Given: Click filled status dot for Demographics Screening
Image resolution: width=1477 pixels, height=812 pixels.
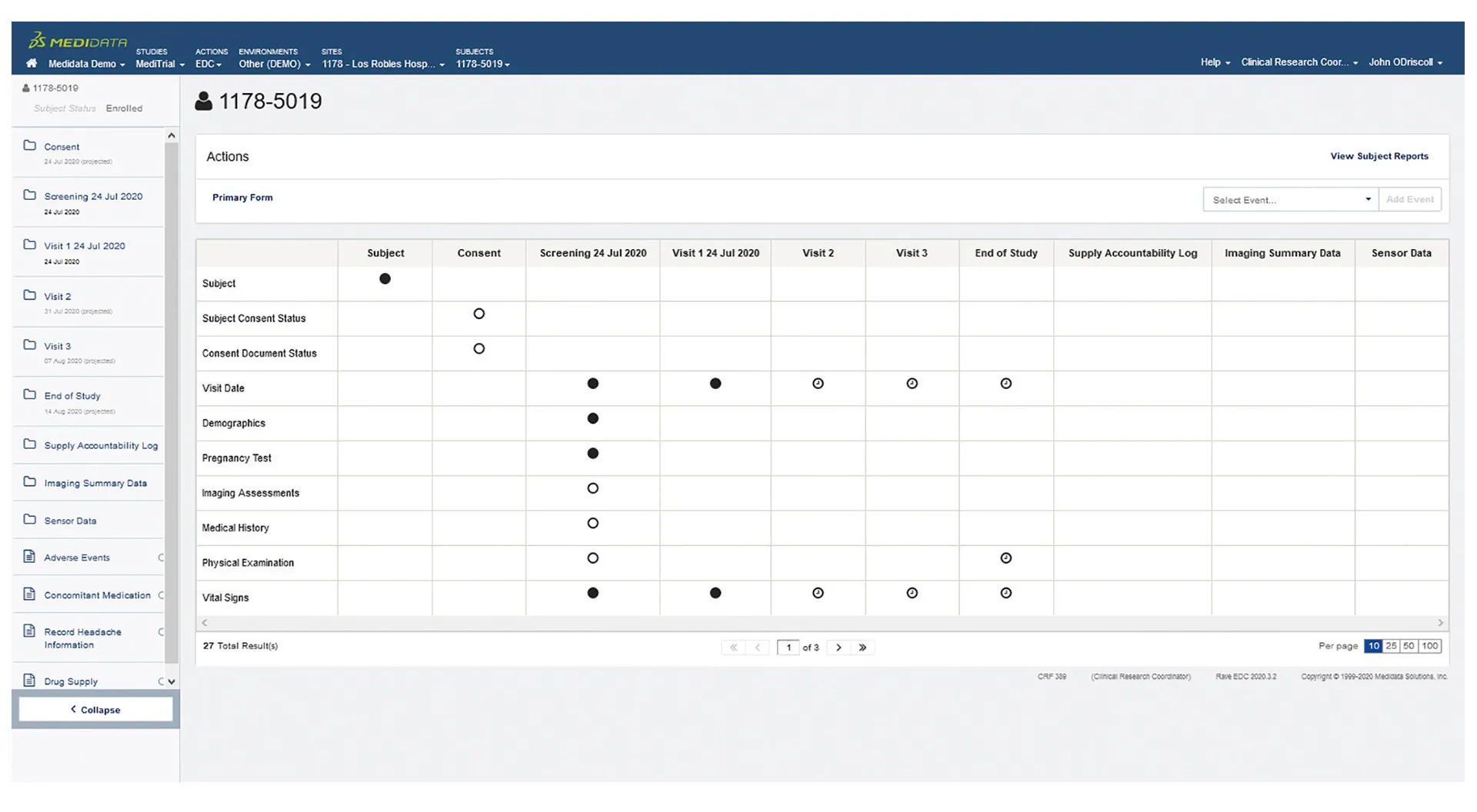Looking at the screenshot, I should tap(592, 418).
